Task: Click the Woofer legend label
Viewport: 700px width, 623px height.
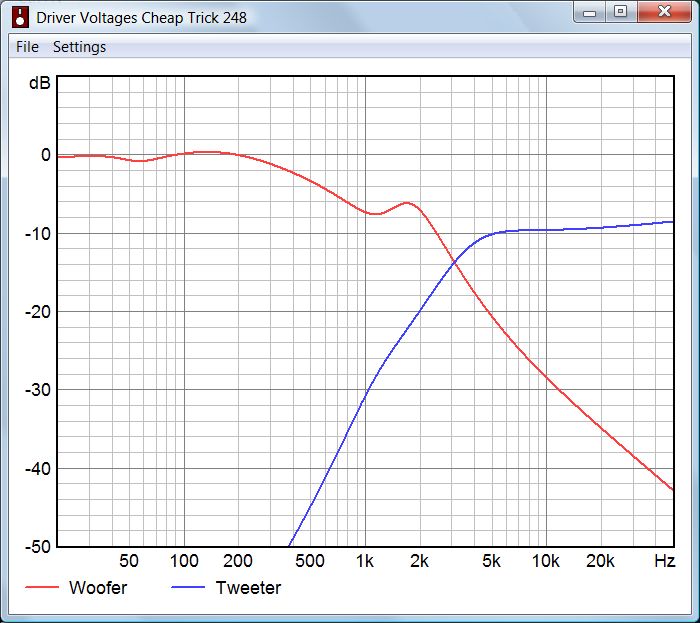Action: tap(98, 588)
